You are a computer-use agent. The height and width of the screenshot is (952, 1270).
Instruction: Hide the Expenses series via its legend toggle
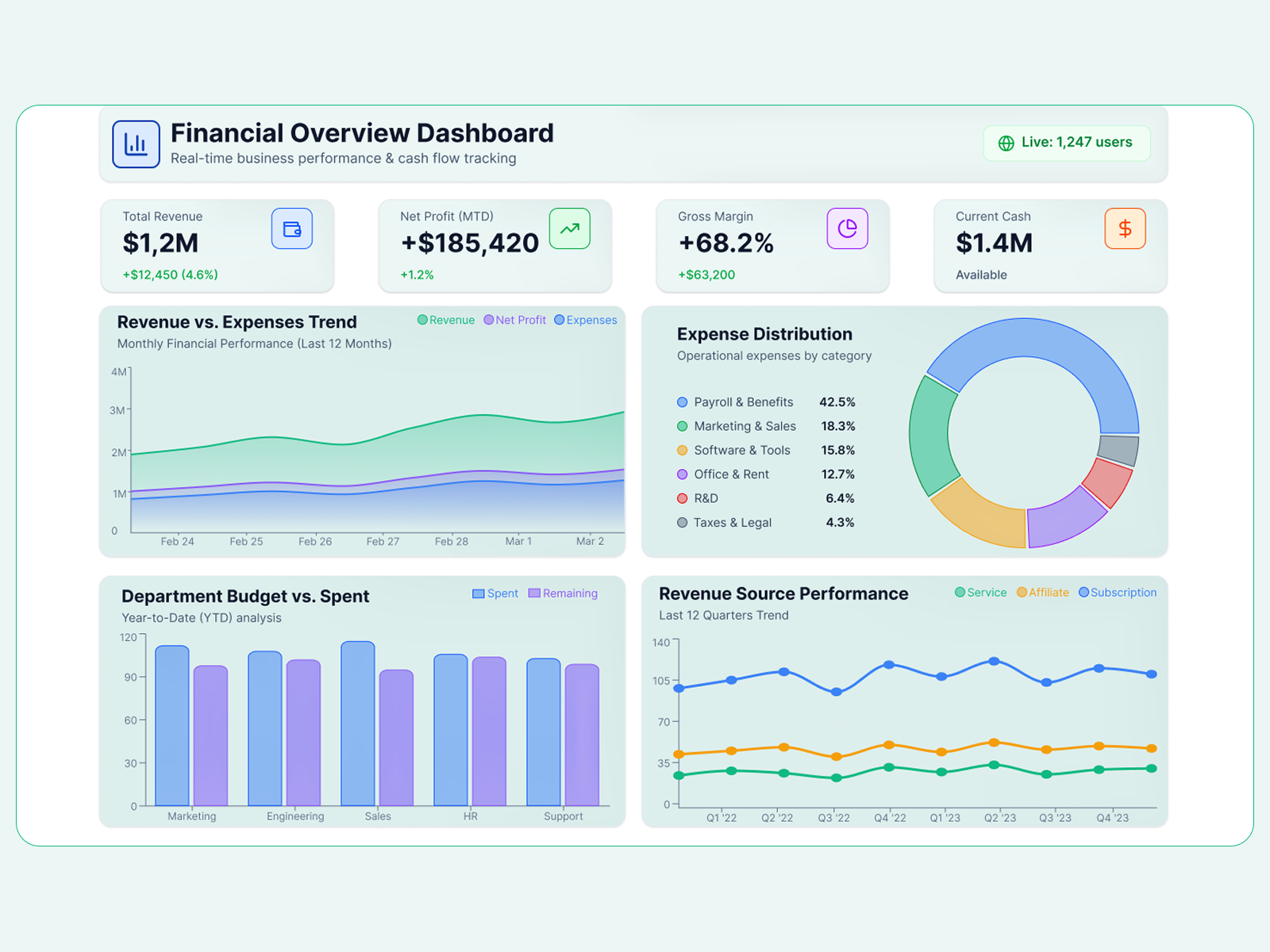[x=585, y=320]
